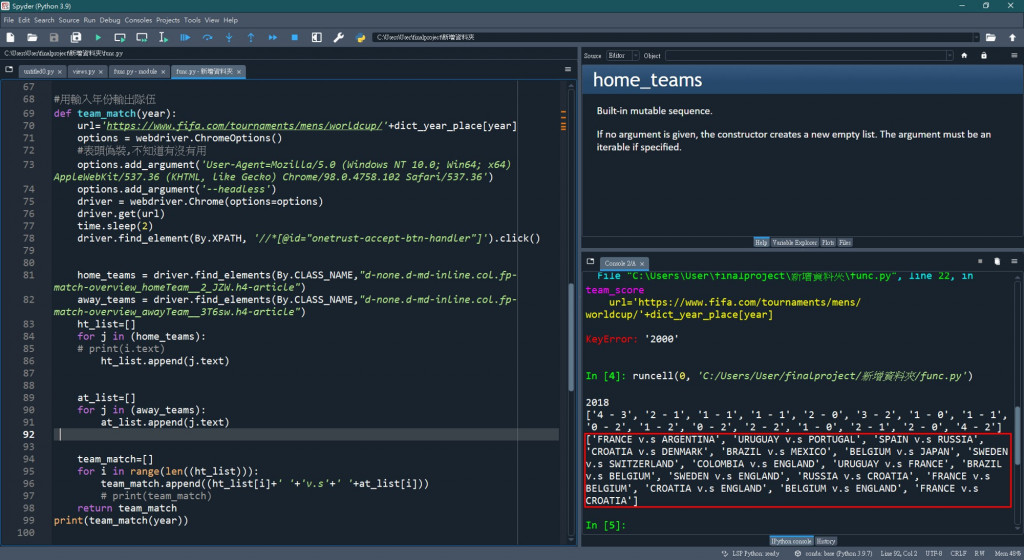This screenshot has height=560, width=1024.
Task: Click the New file icon
Action: tap(10, 37)
